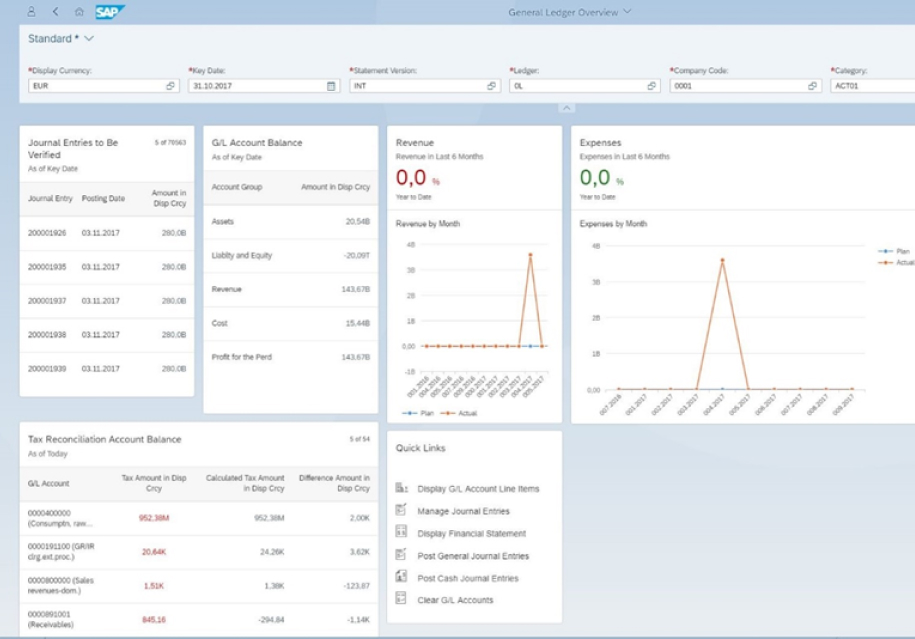
Task: Open the Standard variant dropdown
Action: coord(89,39)
